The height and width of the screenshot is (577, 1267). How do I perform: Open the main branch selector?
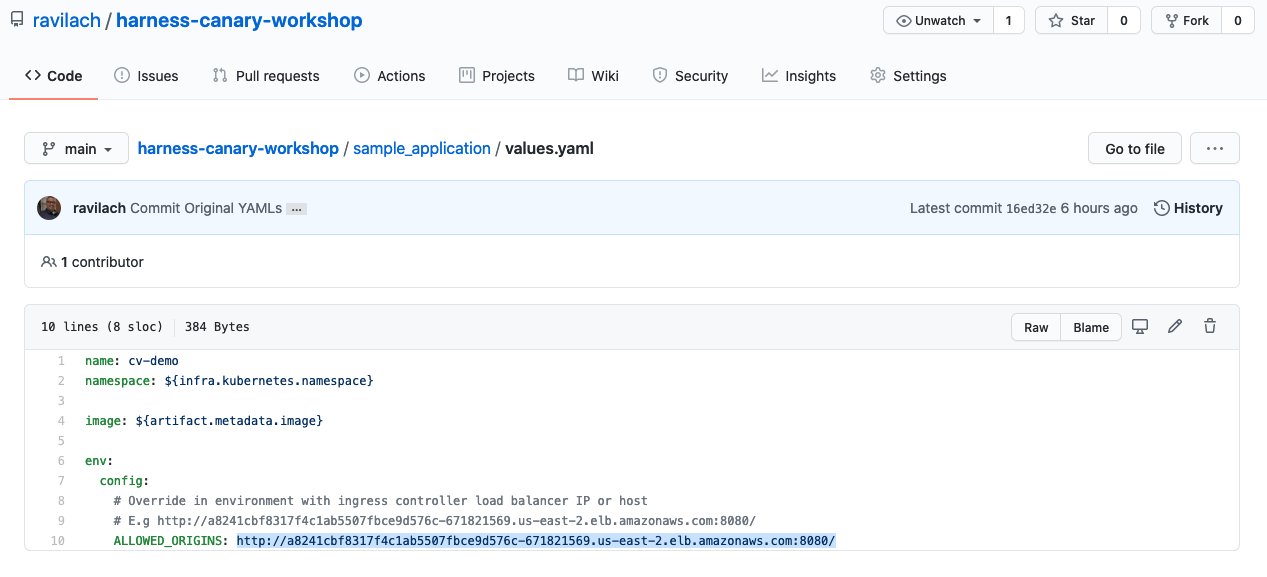77,148
